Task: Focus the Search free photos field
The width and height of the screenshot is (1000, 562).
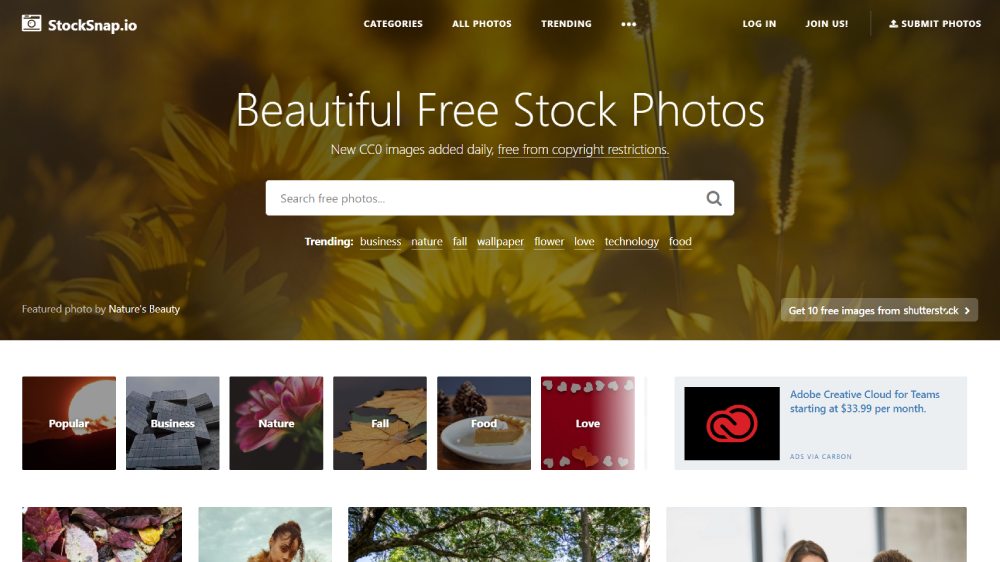Action: (x=485, y=198)
